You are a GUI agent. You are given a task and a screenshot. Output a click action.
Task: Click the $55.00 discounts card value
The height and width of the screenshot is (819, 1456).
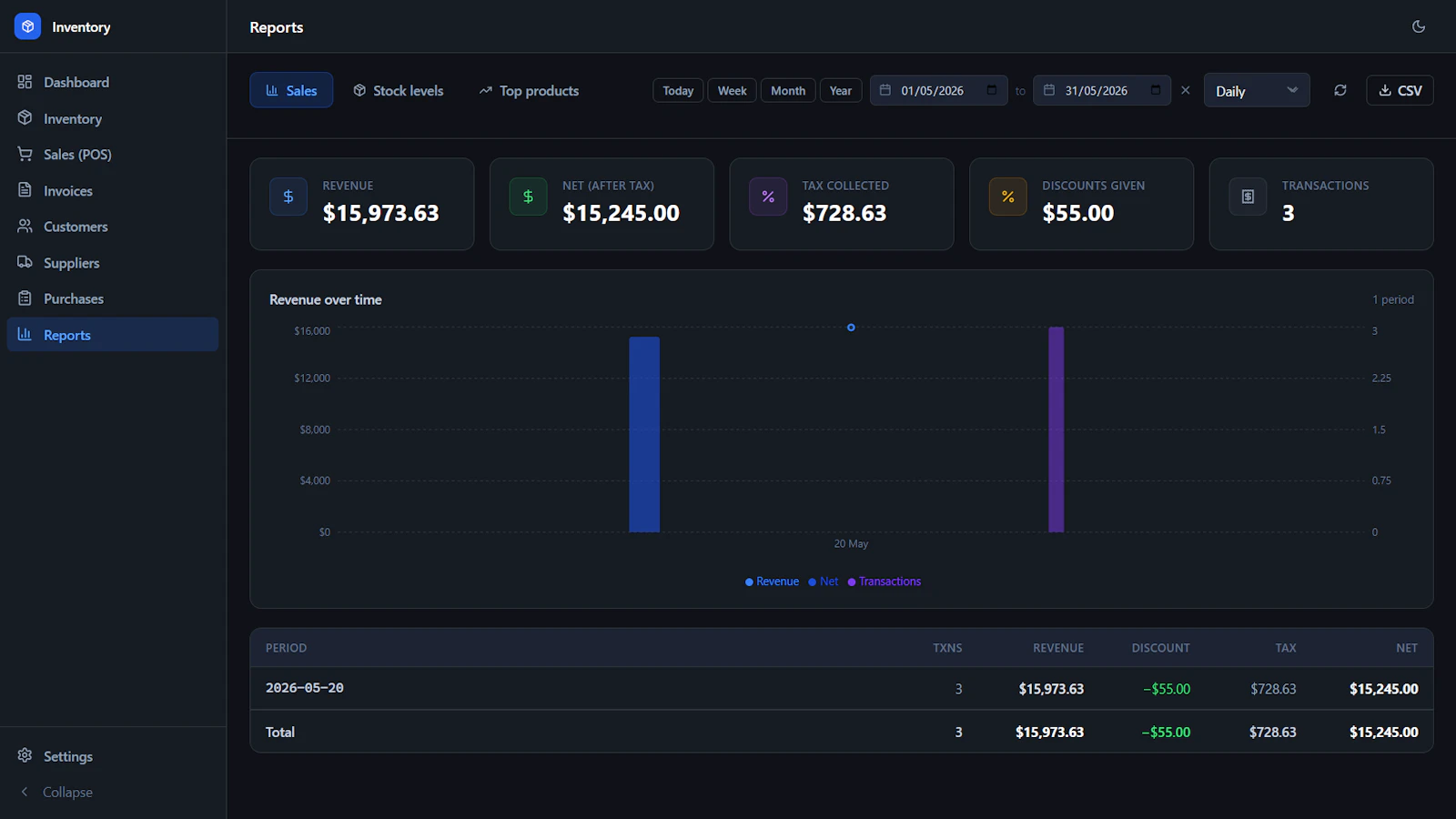(x=1077, y=213)
